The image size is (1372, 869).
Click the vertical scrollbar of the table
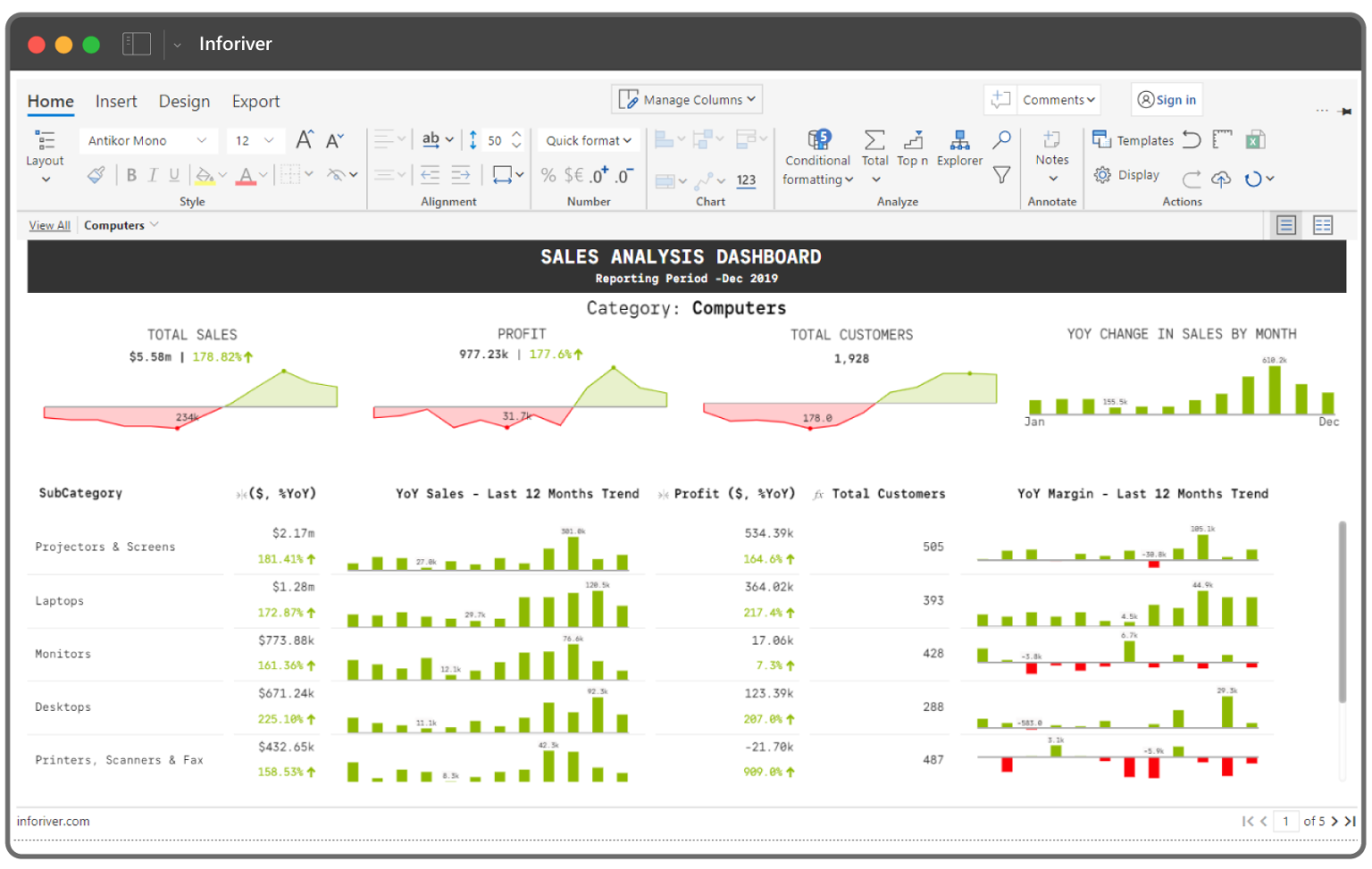coord(1342,613)
